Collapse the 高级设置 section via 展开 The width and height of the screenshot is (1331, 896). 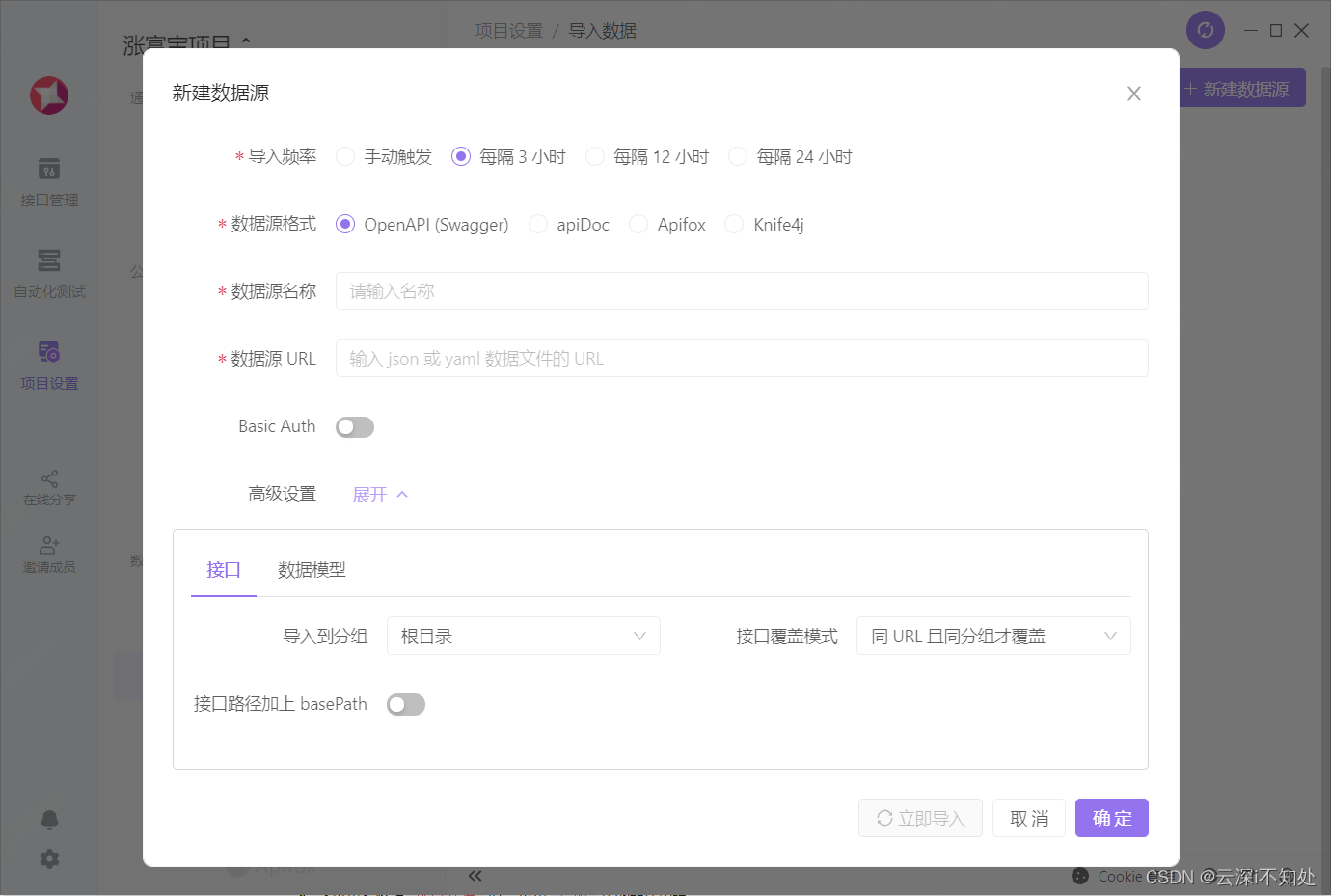tap(380, 495)
